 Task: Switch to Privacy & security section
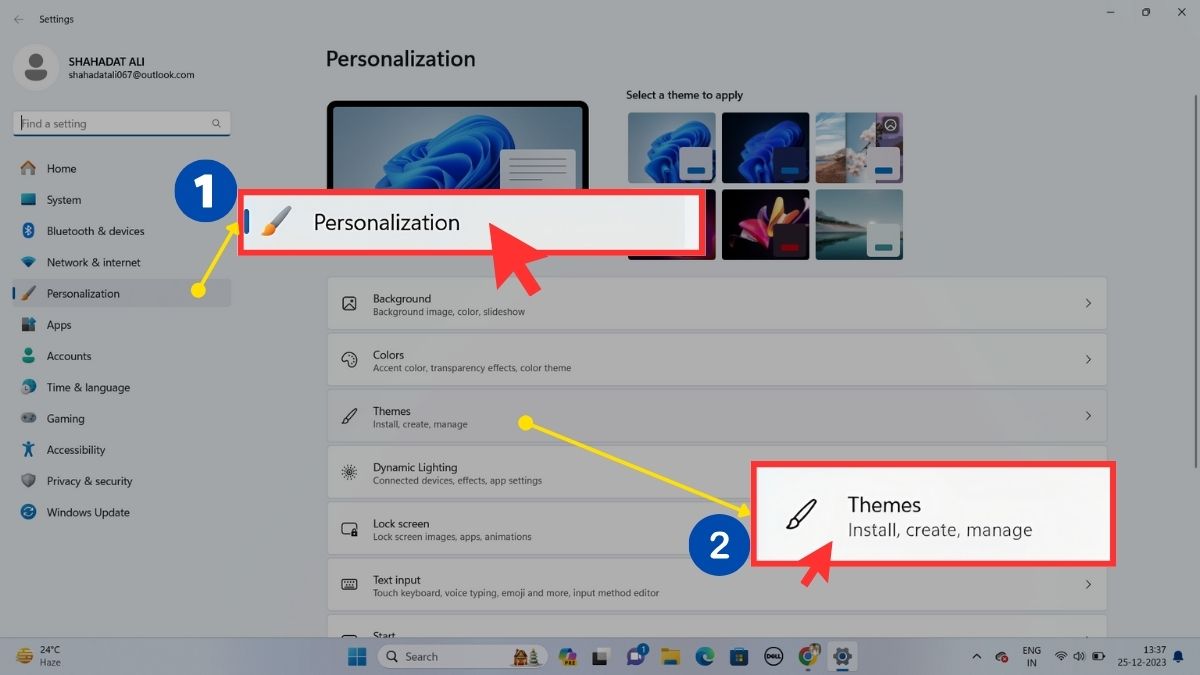pyautogui.click(x=30, y=481)
